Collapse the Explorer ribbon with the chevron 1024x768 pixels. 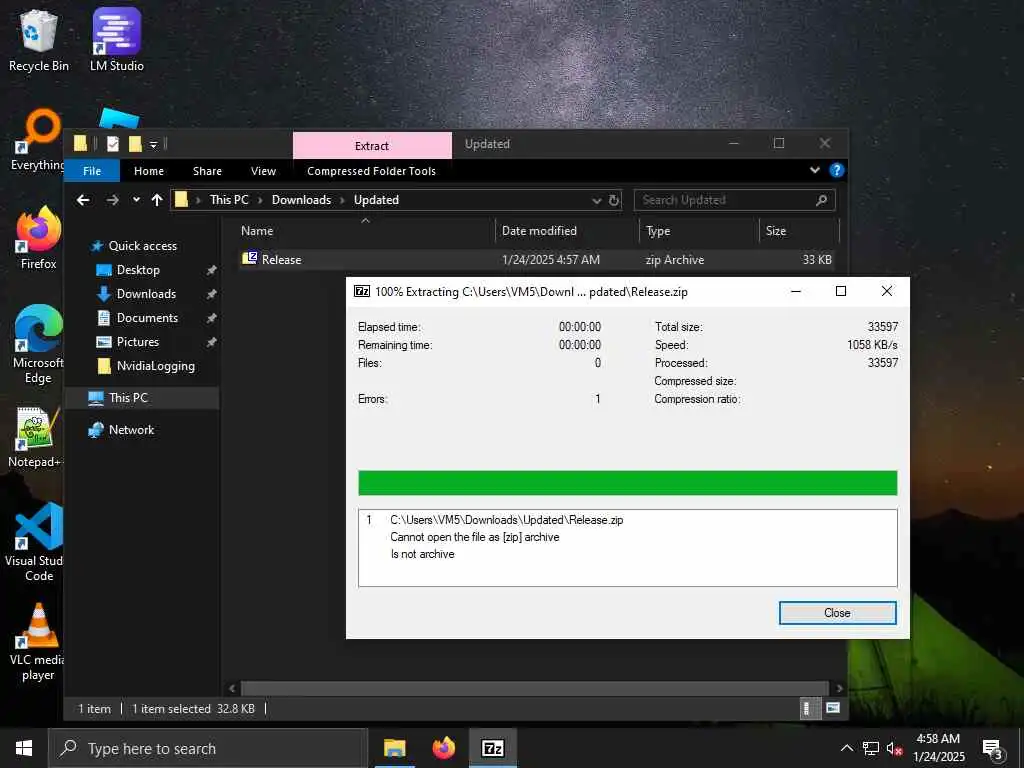pos(814,170)
